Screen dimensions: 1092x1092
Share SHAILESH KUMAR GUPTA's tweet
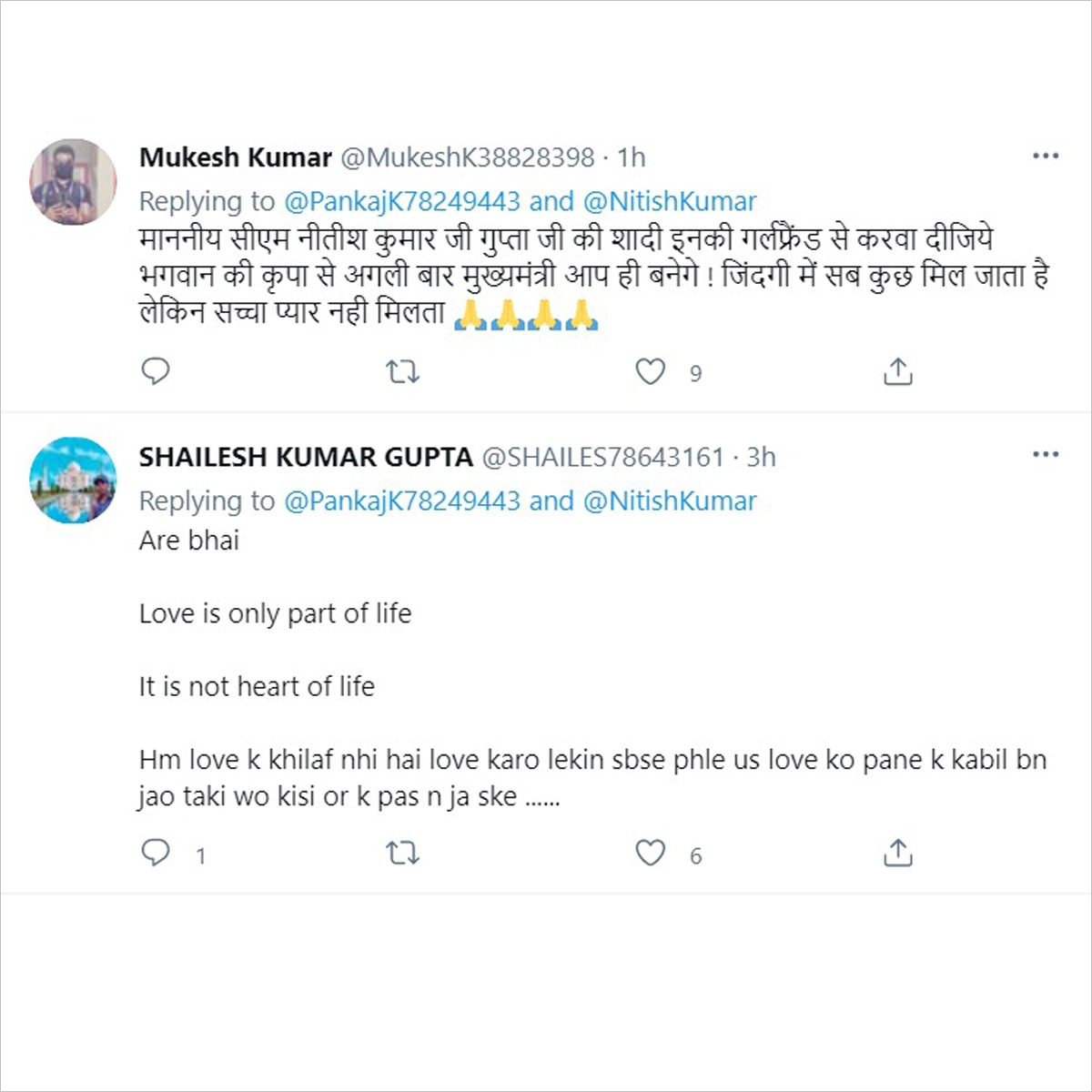click(x=897, y=854)
